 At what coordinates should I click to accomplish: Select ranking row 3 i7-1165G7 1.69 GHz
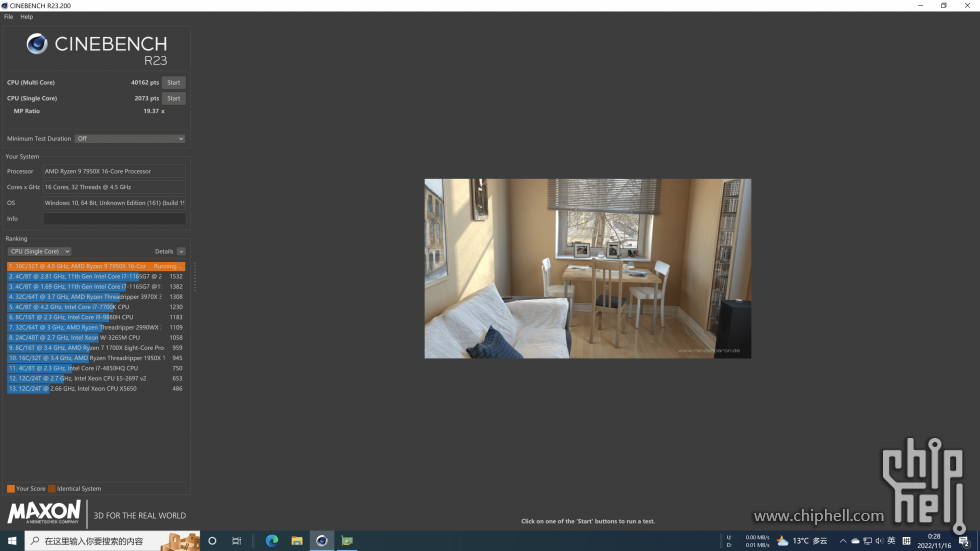click(x=96, y=286)
